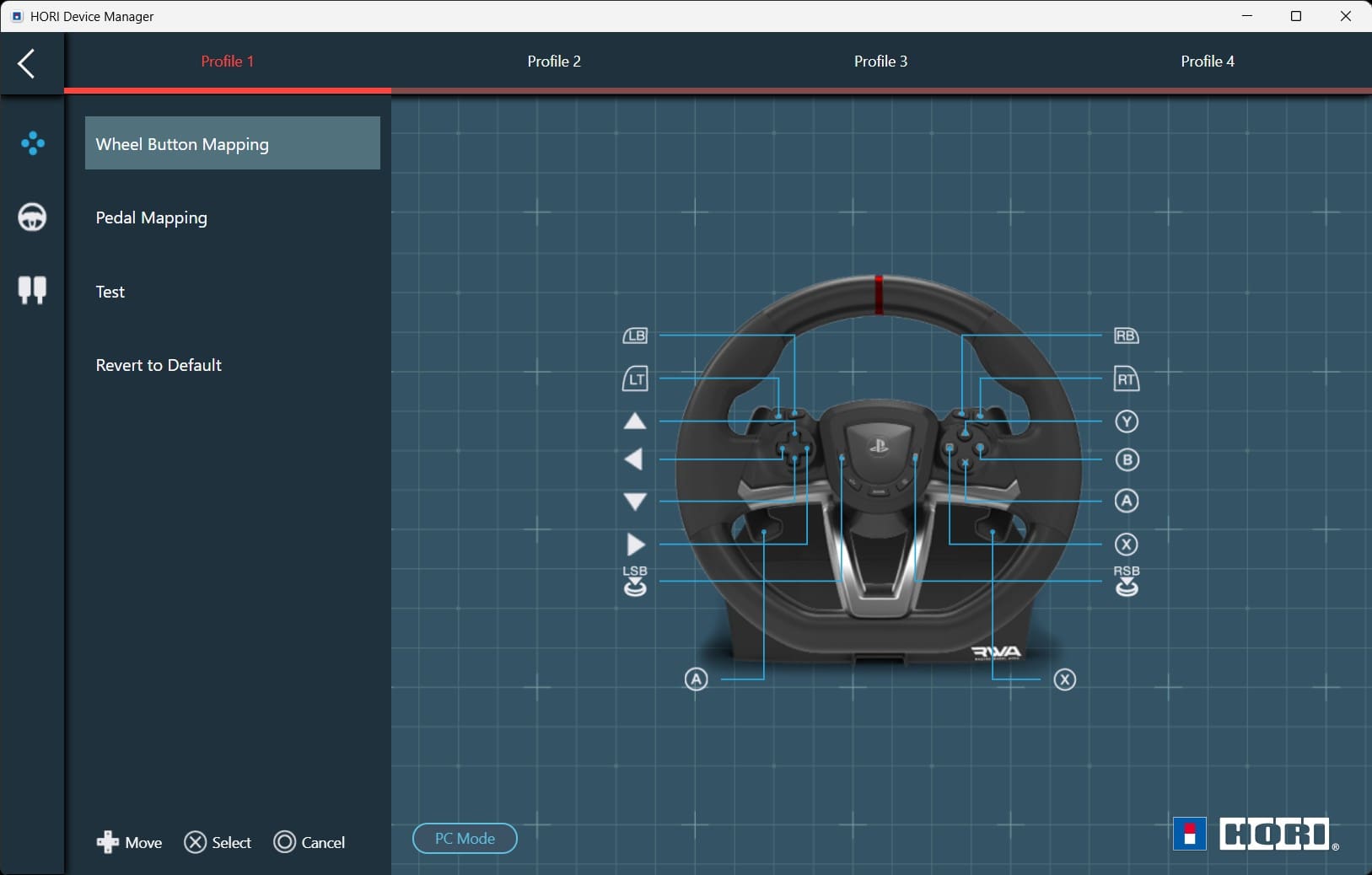Viewport: 1372px width, 875px height.
Task: Select the steering wheel sidebar icon
Action: tap(32, 217)
